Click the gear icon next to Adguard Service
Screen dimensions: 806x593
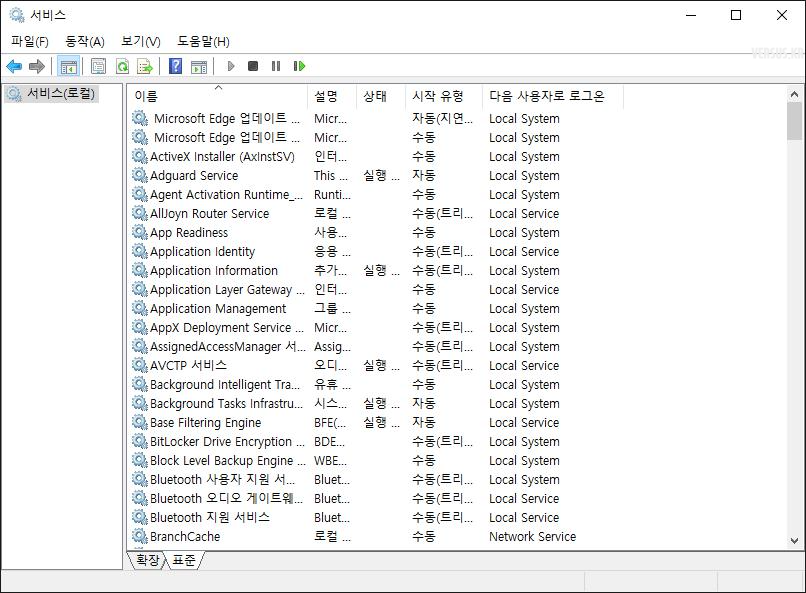pyautogui.click(x=140, y=175)
